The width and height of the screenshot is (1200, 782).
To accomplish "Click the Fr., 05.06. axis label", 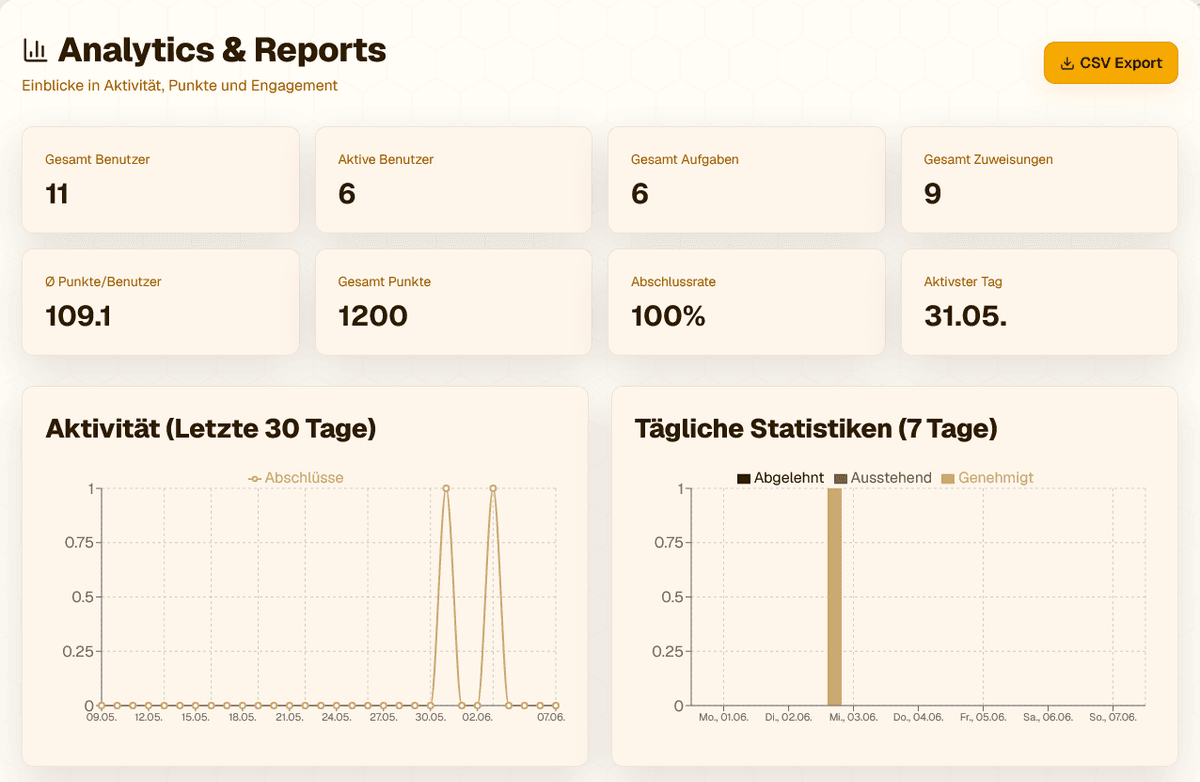I will (x=984, y=718).
